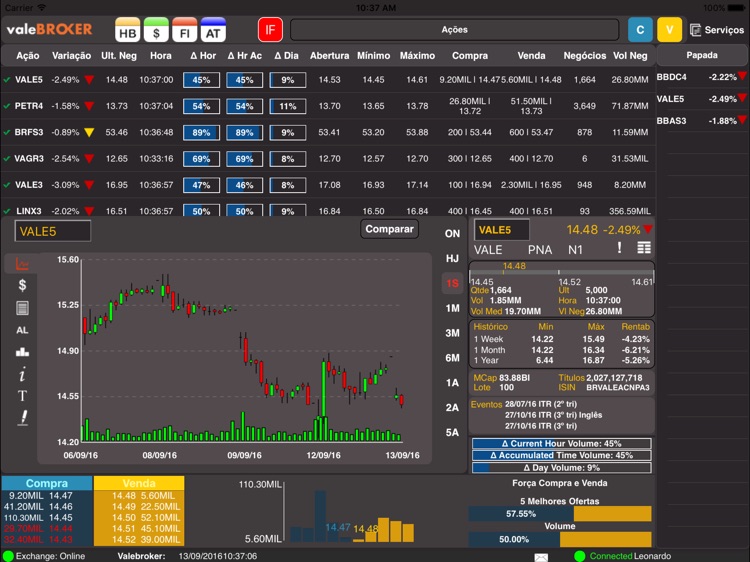Click the red down arrow on VALE5 row

coord(89,79)
